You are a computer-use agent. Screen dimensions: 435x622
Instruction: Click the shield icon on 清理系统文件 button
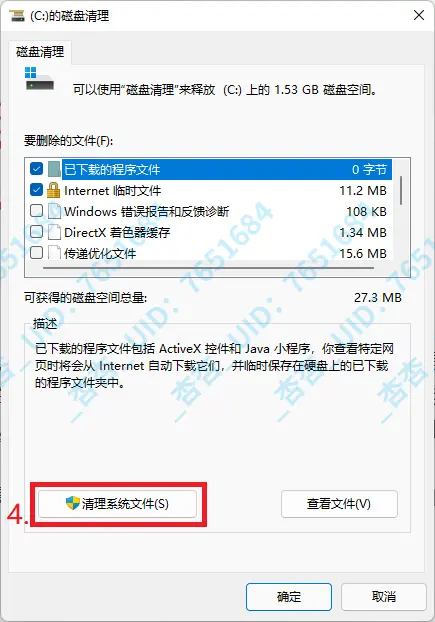click(x=73, y=503)
